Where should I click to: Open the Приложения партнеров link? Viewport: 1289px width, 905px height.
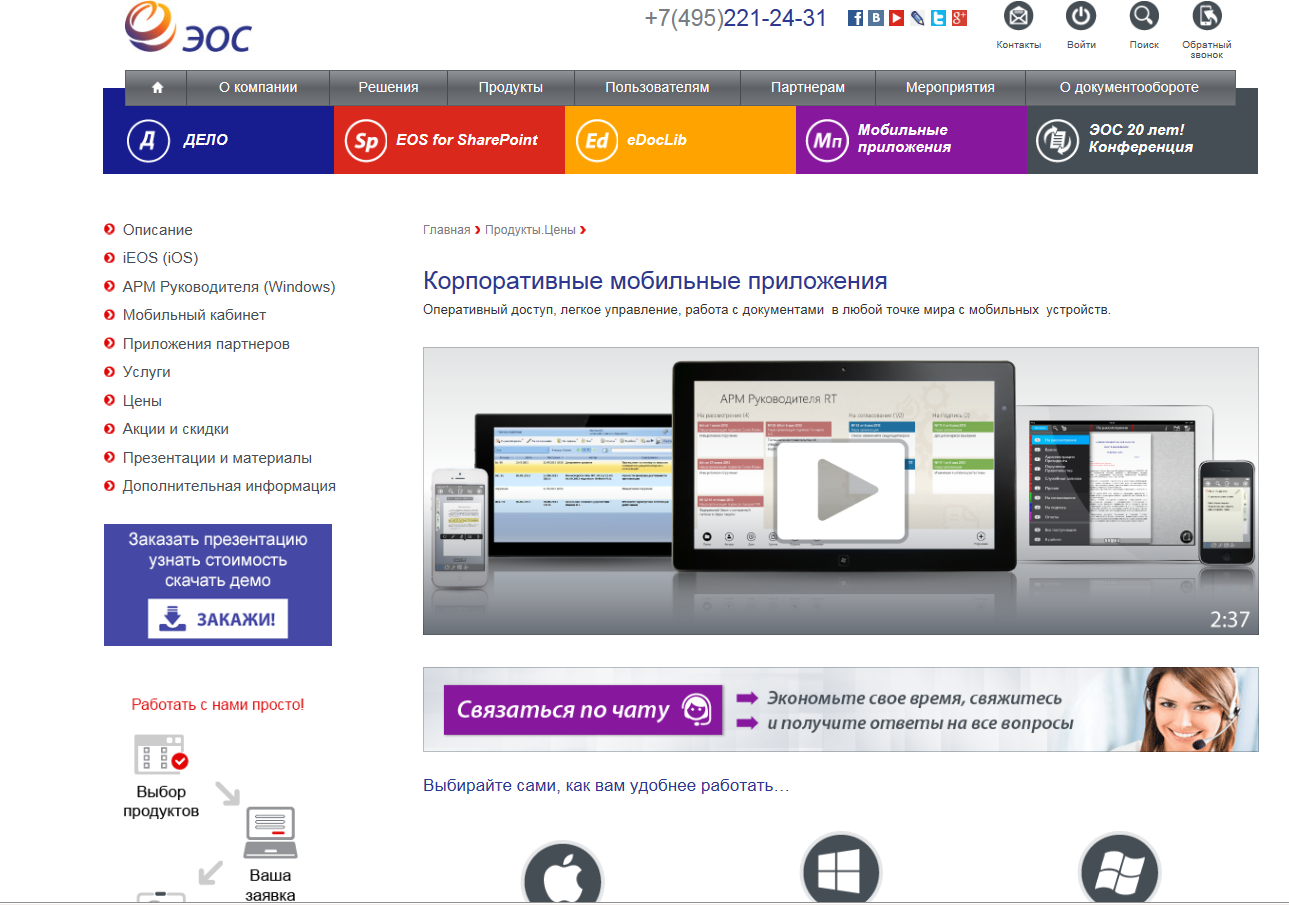click(206, 344)
